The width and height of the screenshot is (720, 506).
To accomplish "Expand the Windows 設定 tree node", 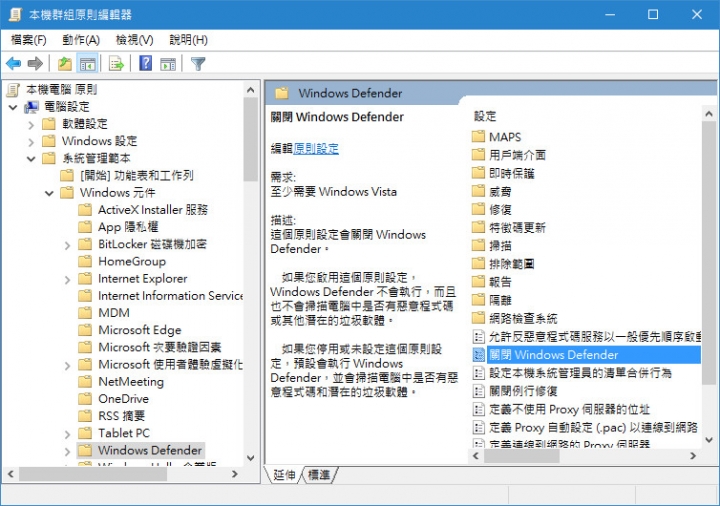I will pyautogui.click(x=31, y=142).
